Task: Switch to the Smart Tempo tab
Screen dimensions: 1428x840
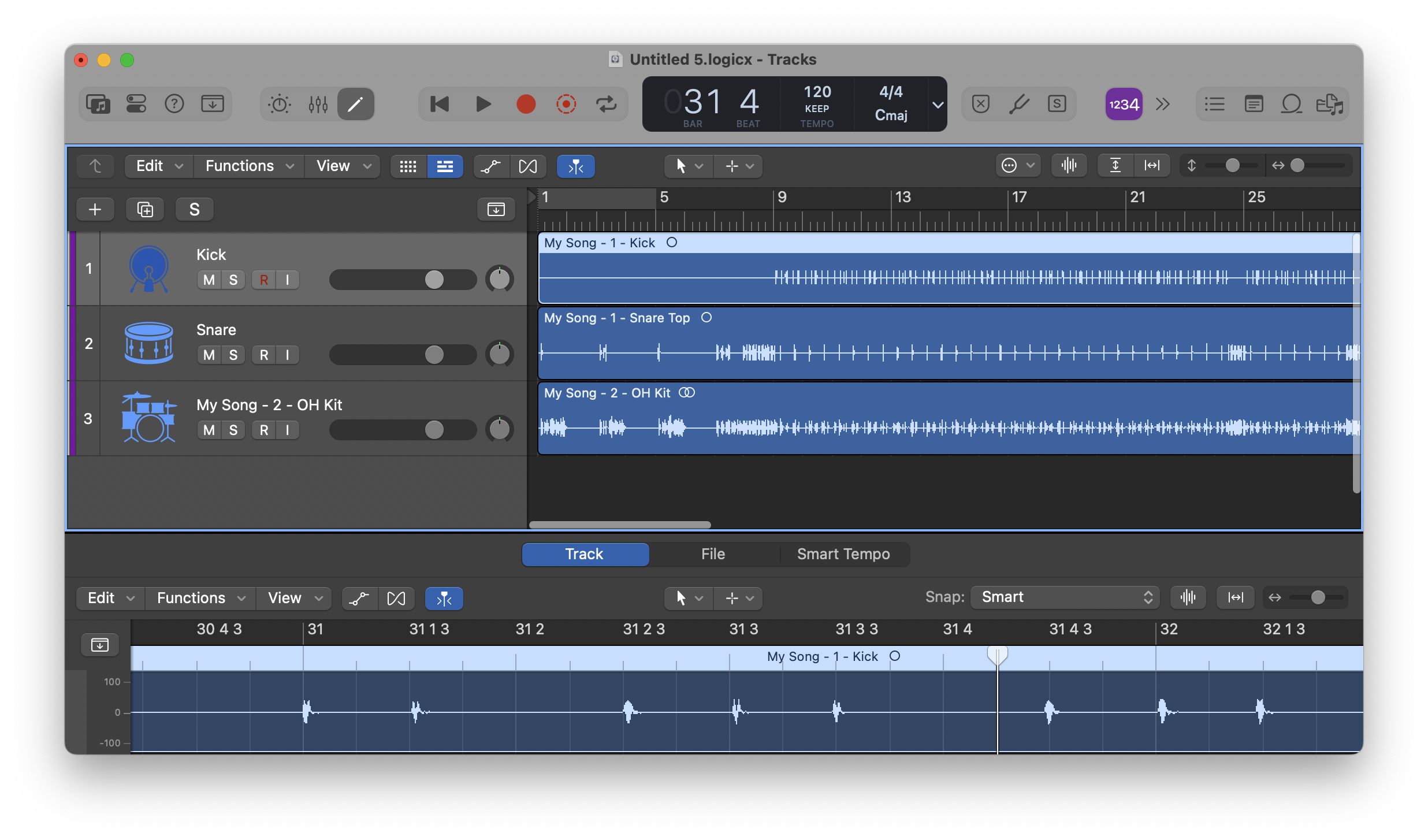Action: click(x=843, y=554)
